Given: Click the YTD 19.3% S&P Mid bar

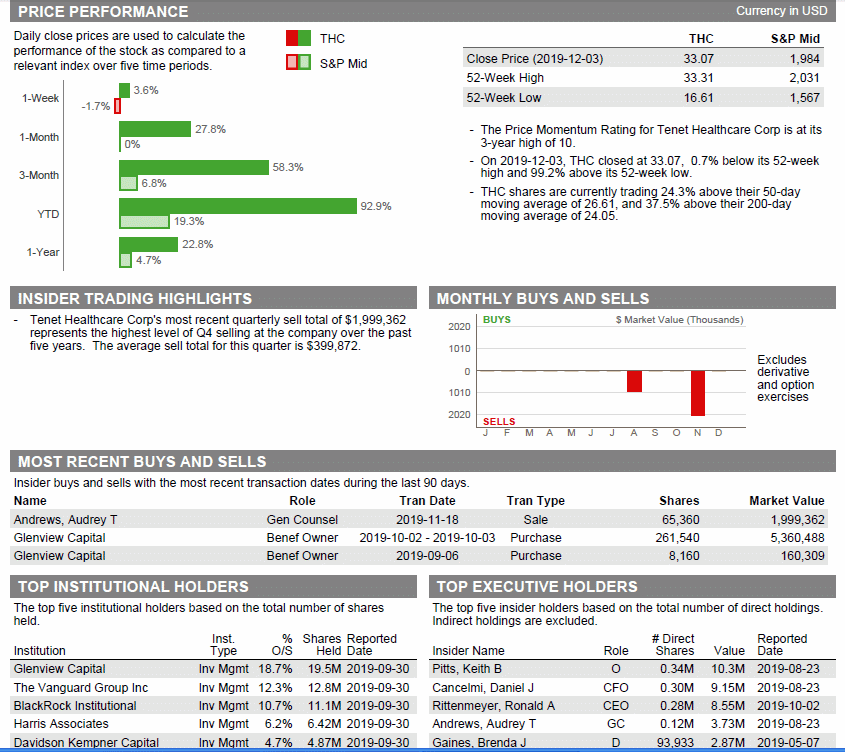Looking at the screenshot, I should (144, 222).
